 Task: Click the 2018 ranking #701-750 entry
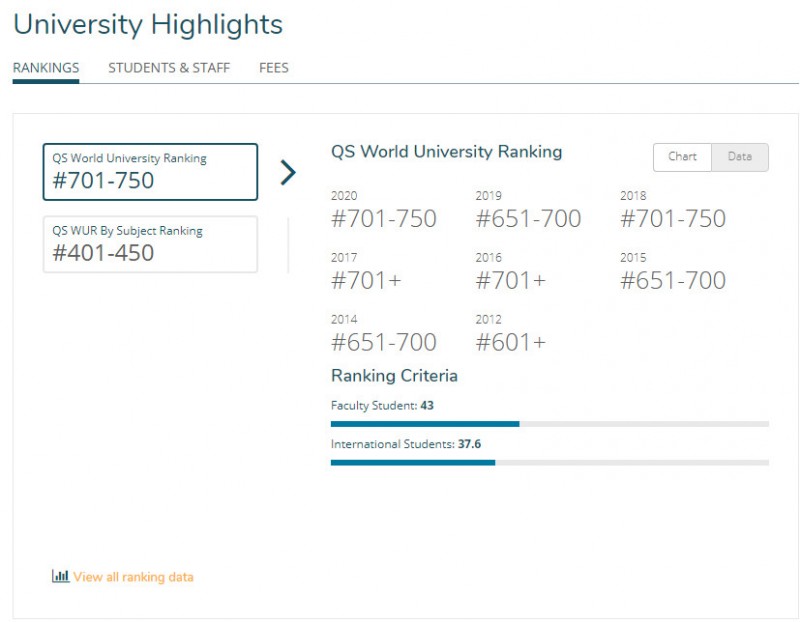[673, 218]
